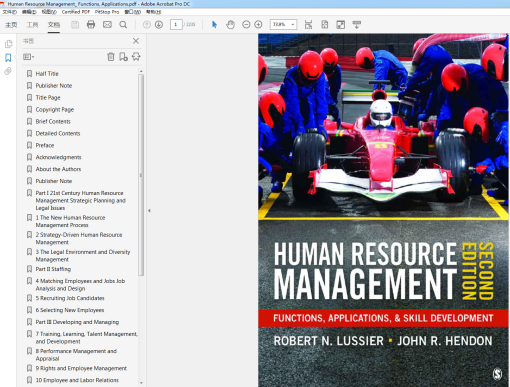Open bookmark options dropdown menu
This screenshot has width=510, height=387.
pos(29,57)
